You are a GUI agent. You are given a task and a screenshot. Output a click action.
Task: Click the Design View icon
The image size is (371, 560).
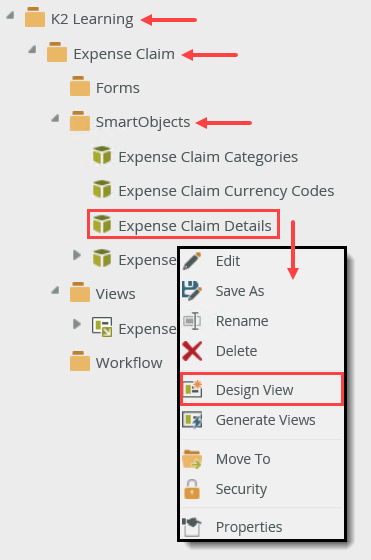click(x=192, y=389)
